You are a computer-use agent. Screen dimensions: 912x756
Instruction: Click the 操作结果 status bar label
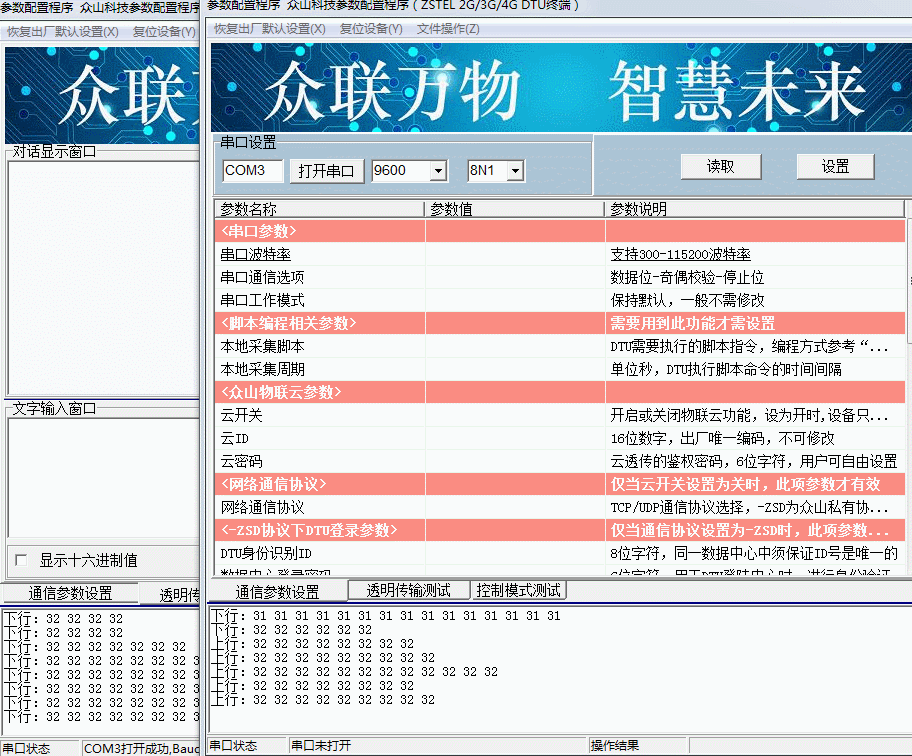[x=614, y=746]
